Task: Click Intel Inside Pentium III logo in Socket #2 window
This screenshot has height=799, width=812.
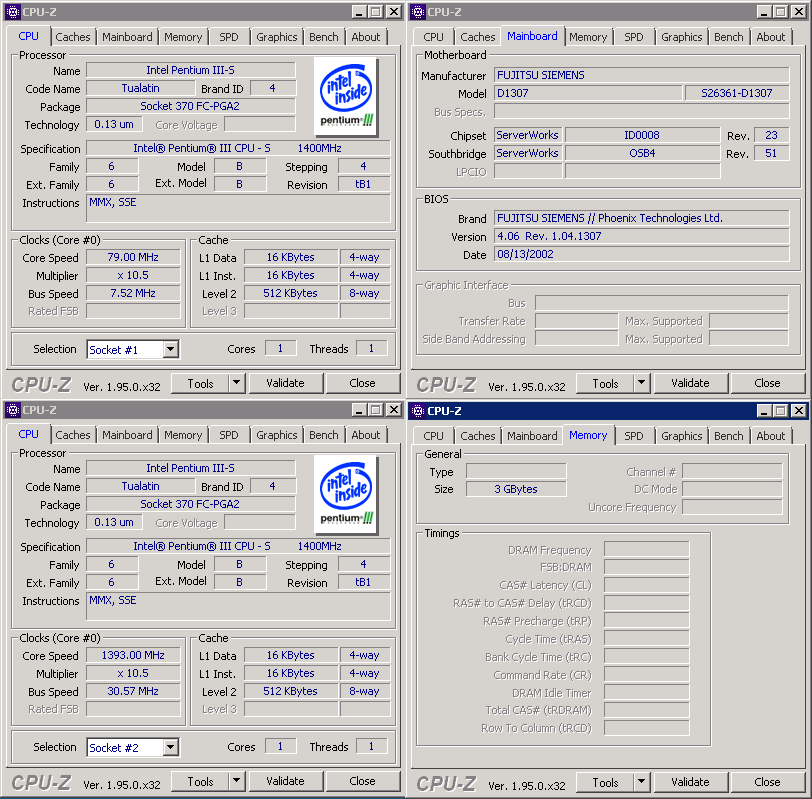Action: 346,495
